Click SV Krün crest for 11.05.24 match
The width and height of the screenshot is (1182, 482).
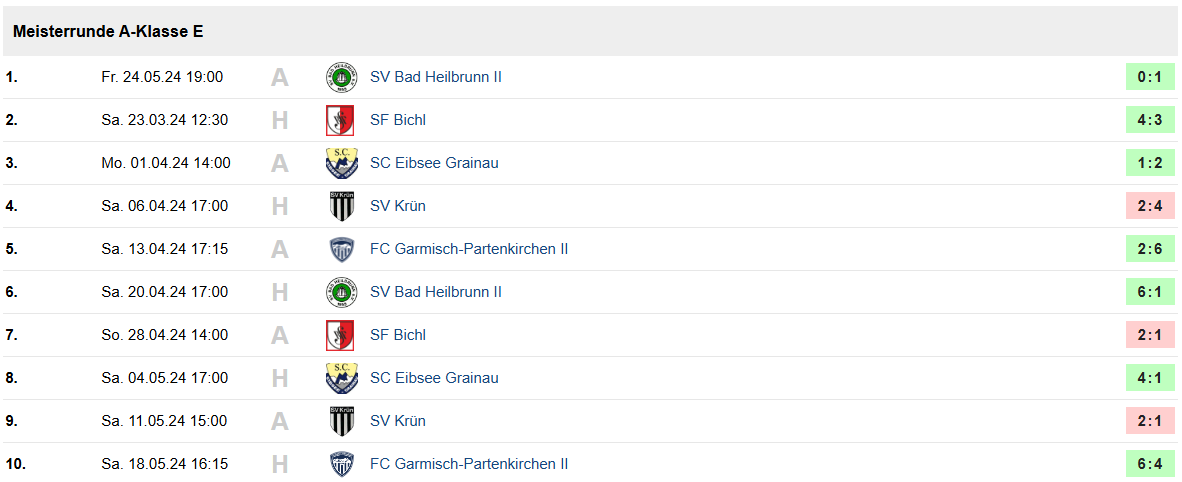341,421
